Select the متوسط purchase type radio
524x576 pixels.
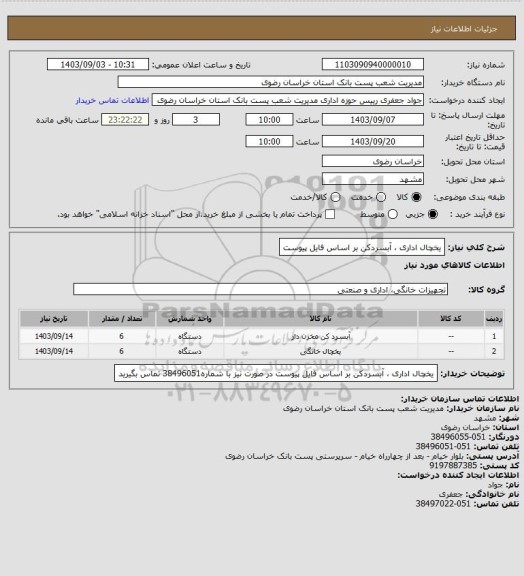point(393,214)
